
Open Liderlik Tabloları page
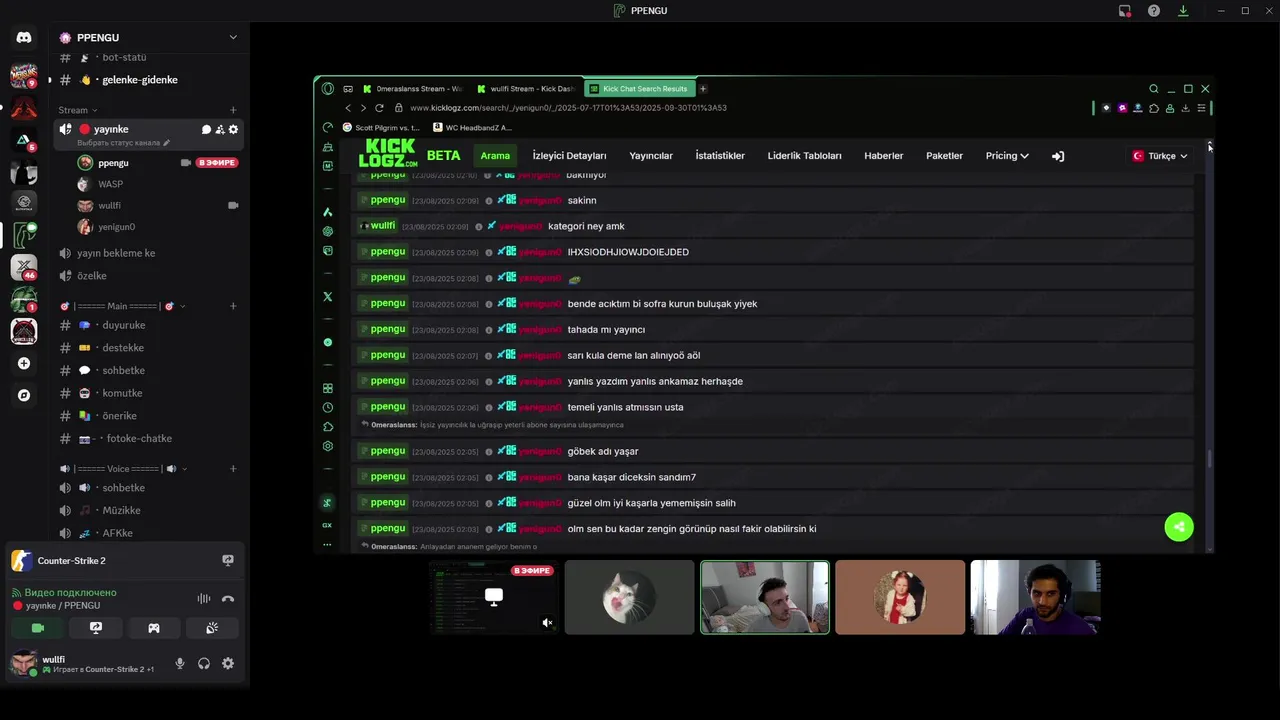click(804, 156)
